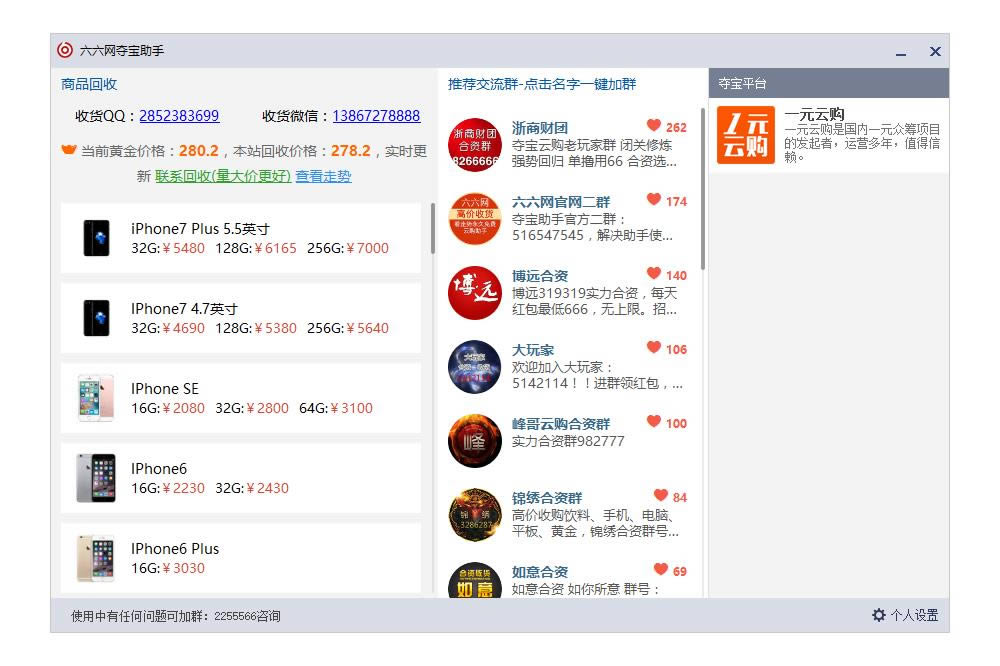Open QQ number 2852383699 link
The image size is (1000, 666).
[179, 115]
